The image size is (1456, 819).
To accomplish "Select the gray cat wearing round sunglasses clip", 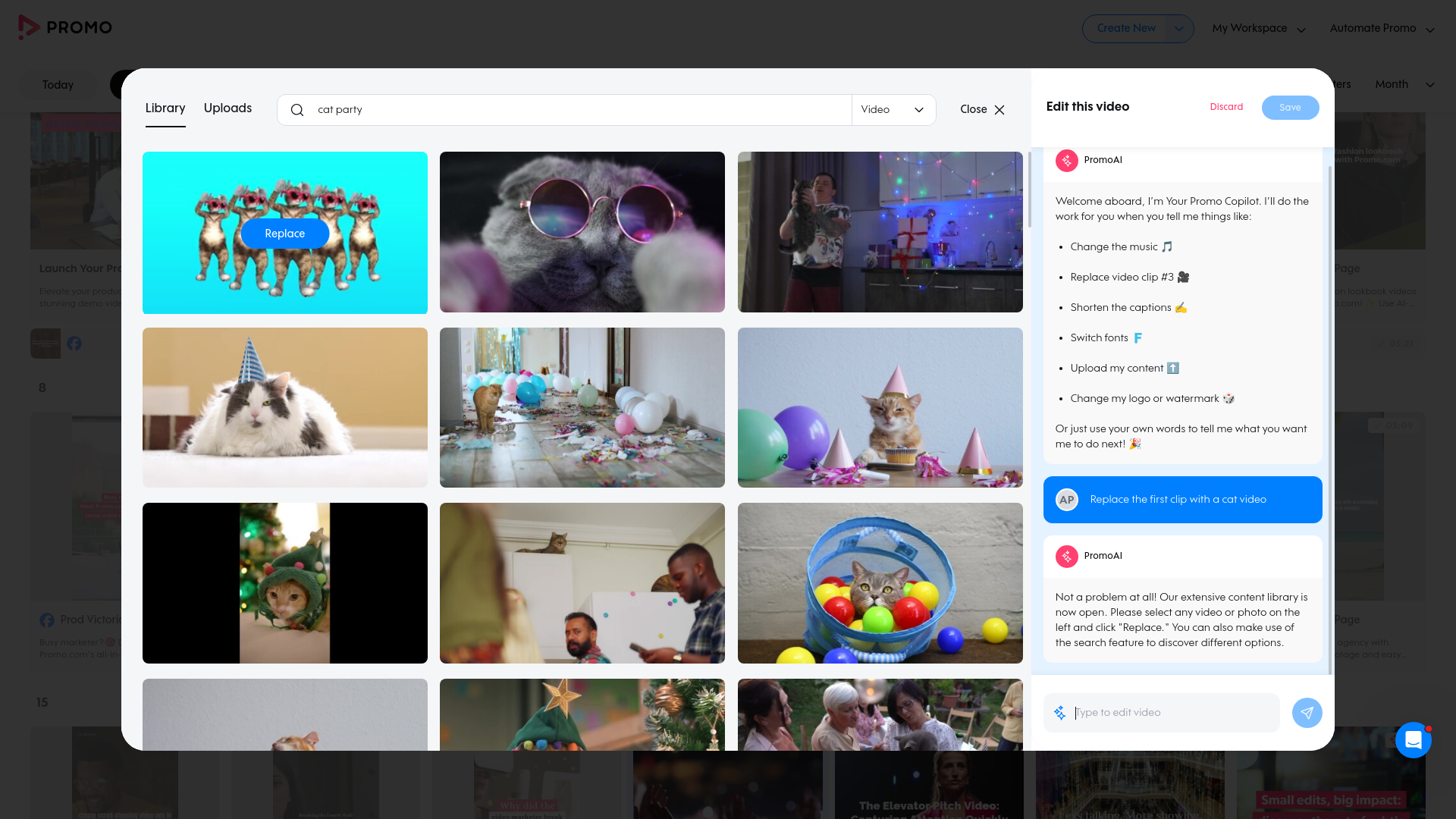I will (x=582, y=232).
